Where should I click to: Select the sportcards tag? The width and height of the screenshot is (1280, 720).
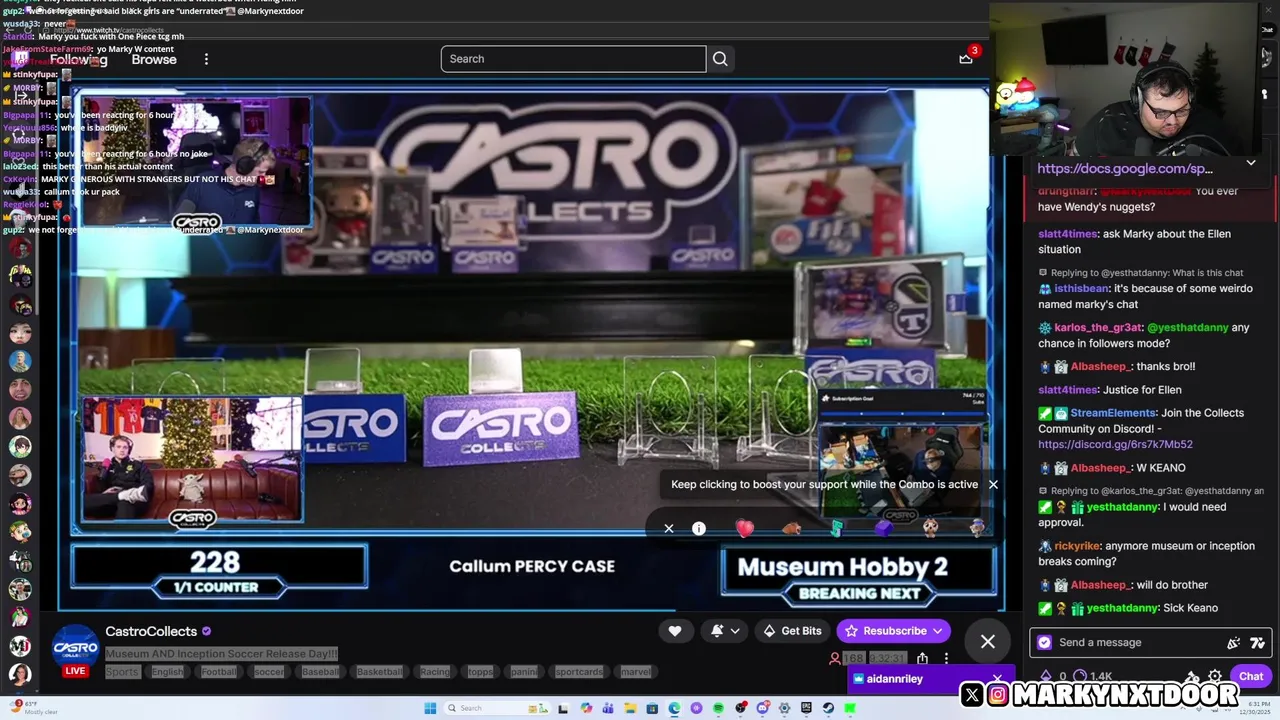tap(579, 672)
